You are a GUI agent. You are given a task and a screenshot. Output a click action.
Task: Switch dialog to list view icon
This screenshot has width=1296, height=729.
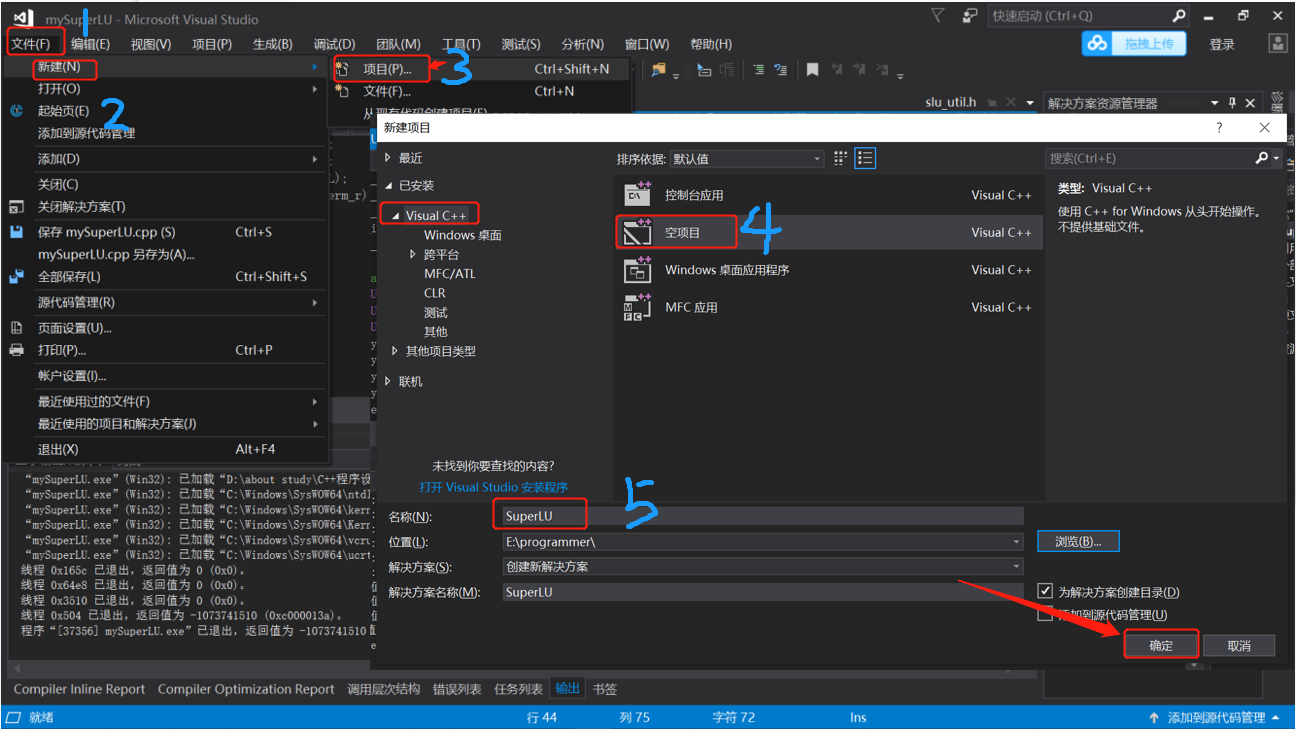pyautogui.click(x=865, y=158)
